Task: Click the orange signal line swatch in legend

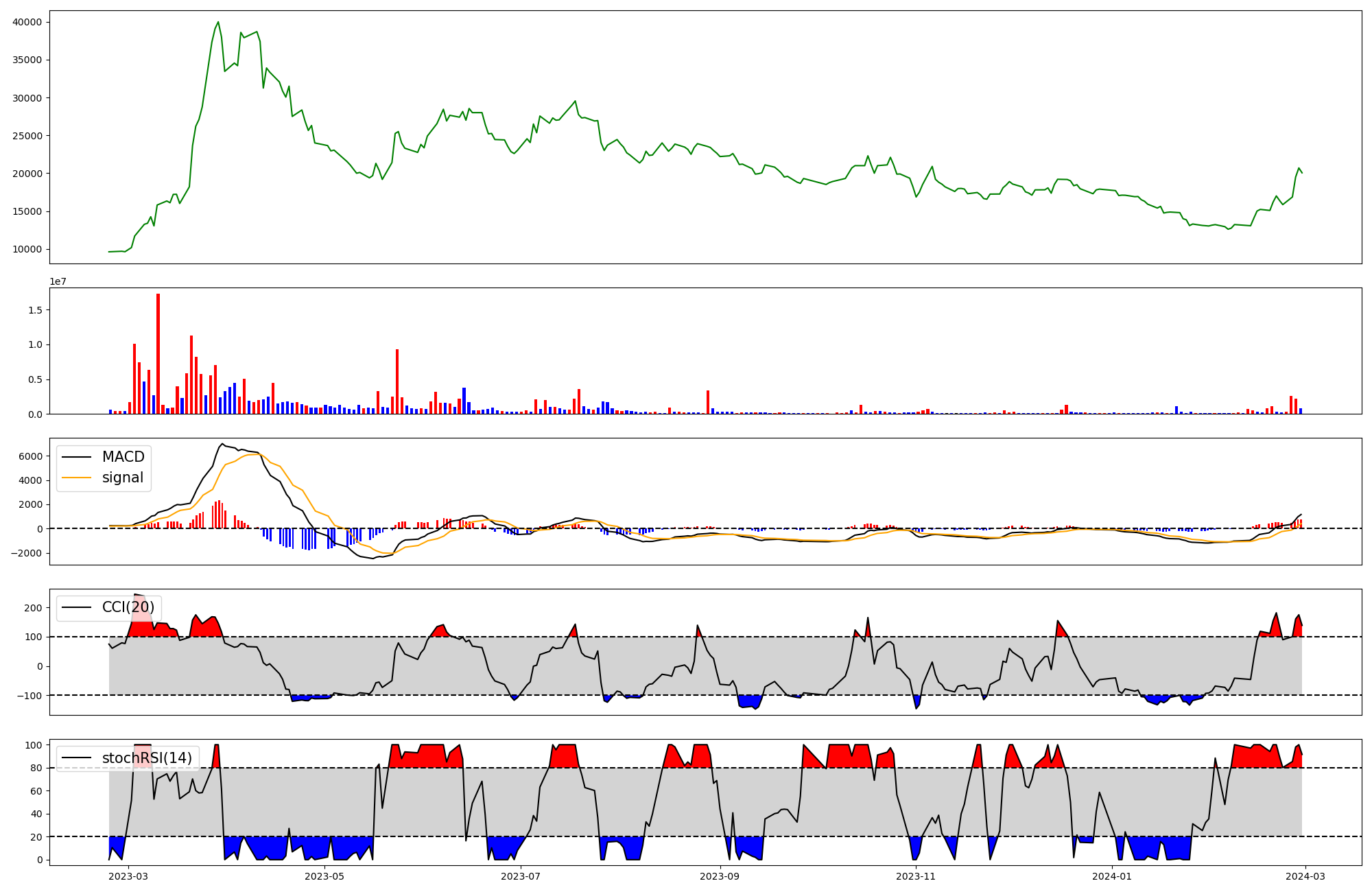Action: pyautogui.click(x=77, y=478)
